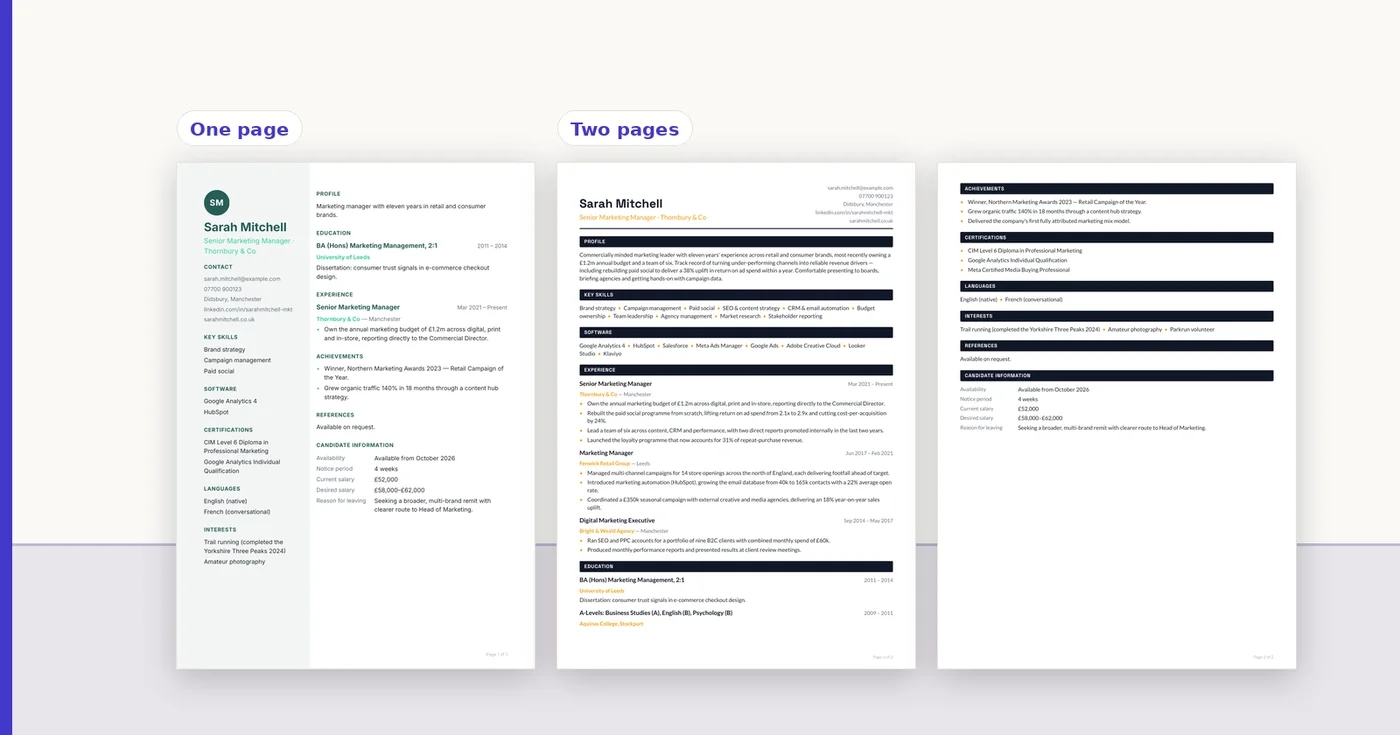Click "Digital Marketing Executive" job title
Image resolution: width=1400 pixels, height=735 pixels.
click(617, 520)
